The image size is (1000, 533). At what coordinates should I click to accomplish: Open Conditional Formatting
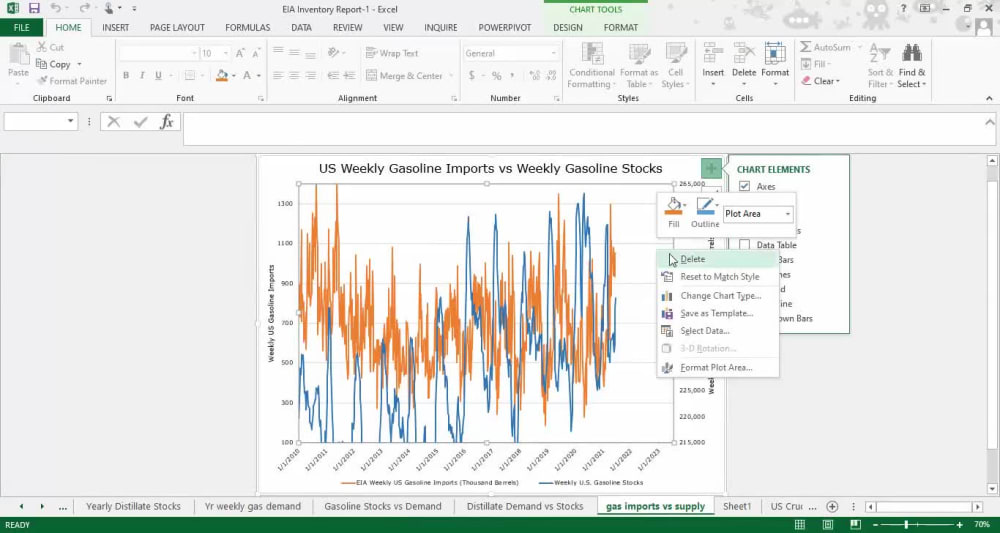pyautogui.click(x=592, y=66)
